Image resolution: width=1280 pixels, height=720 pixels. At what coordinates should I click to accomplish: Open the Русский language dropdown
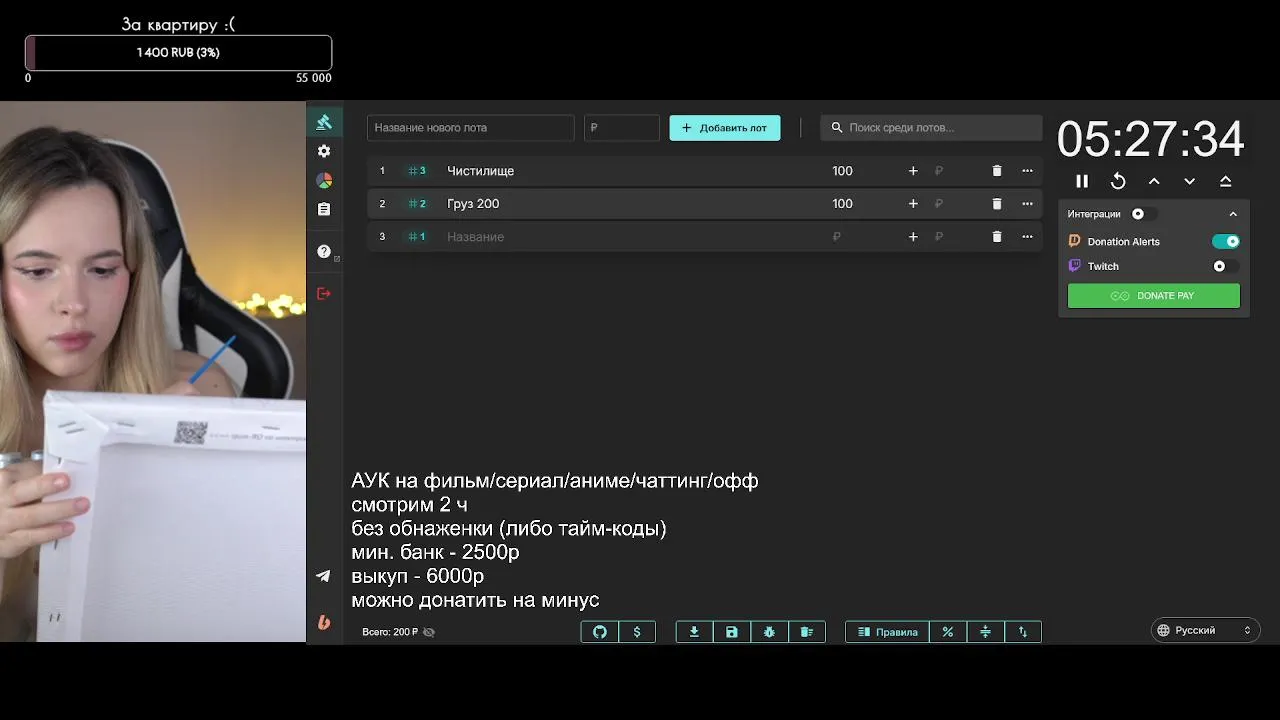pos(1205,630)
